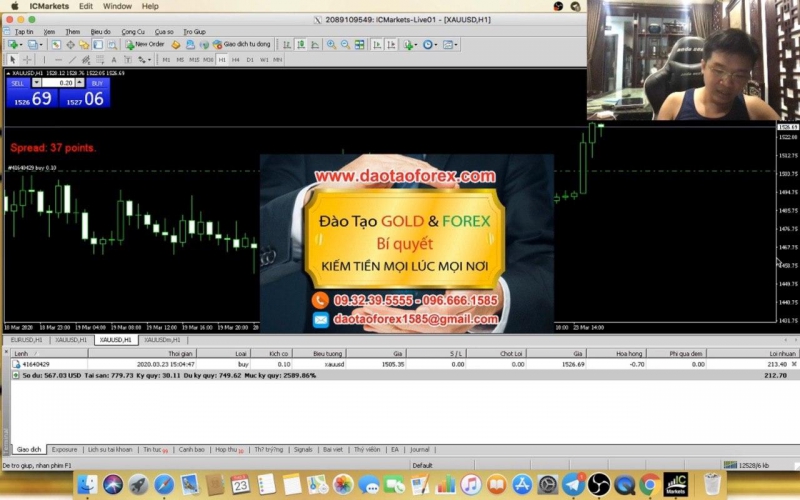Switch chart timeframe to M15
The width and height of the screenshot is (800, 500).
(x=194, y=60)
